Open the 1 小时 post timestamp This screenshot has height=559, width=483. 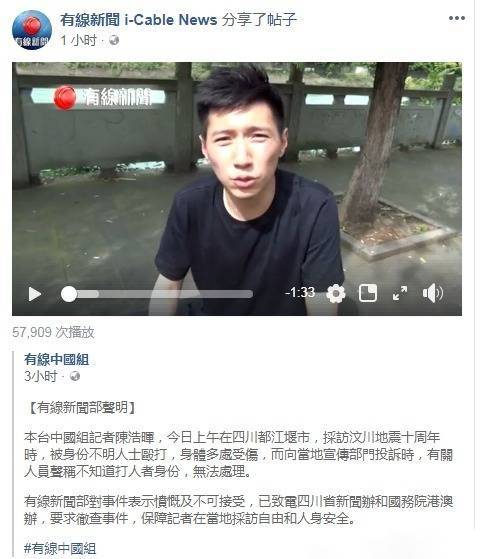coord(78,40)
